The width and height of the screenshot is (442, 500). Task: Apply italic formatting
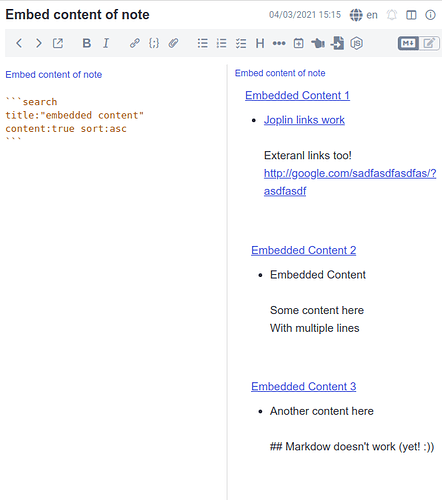point(106,43)
